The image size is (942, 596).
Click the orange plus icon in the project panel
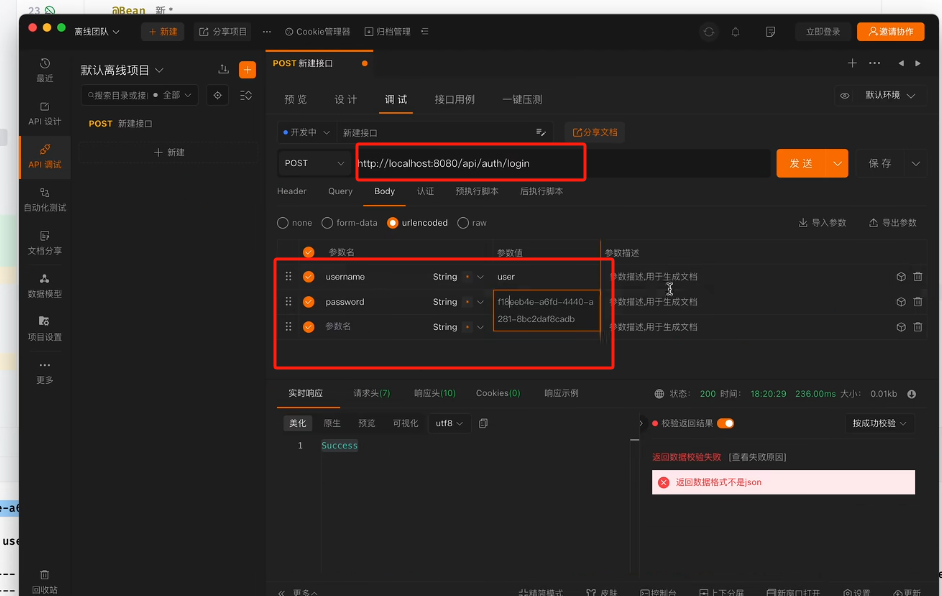coord(247,70)
